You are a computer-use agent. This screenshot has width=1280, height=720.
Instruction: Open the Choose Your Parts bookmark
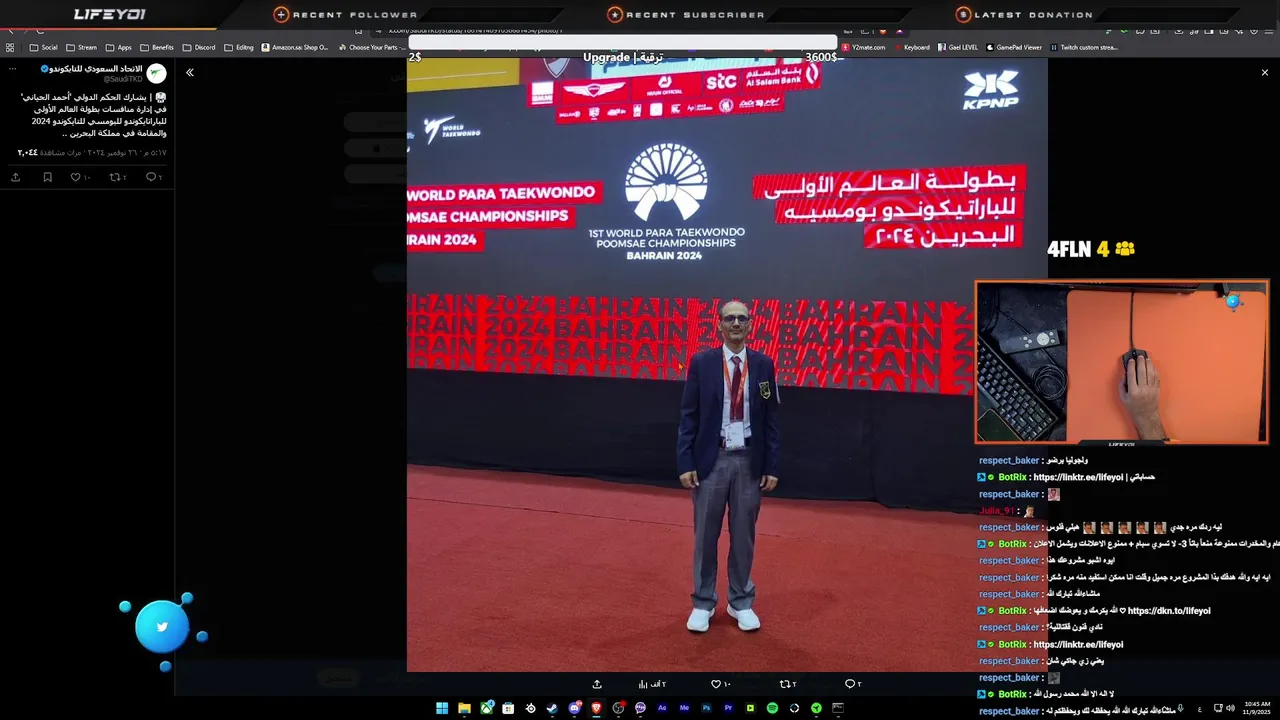tap(370, 47)
